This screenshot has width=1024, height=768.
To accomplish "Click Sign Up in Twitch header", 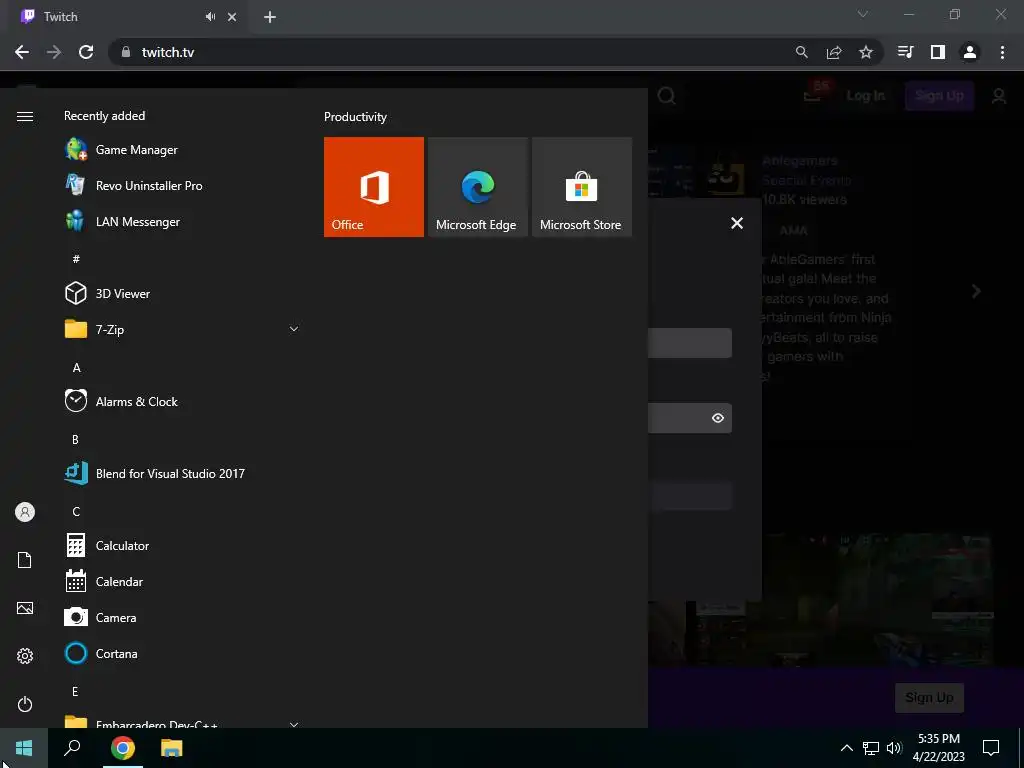I will [x=939, y=96].
